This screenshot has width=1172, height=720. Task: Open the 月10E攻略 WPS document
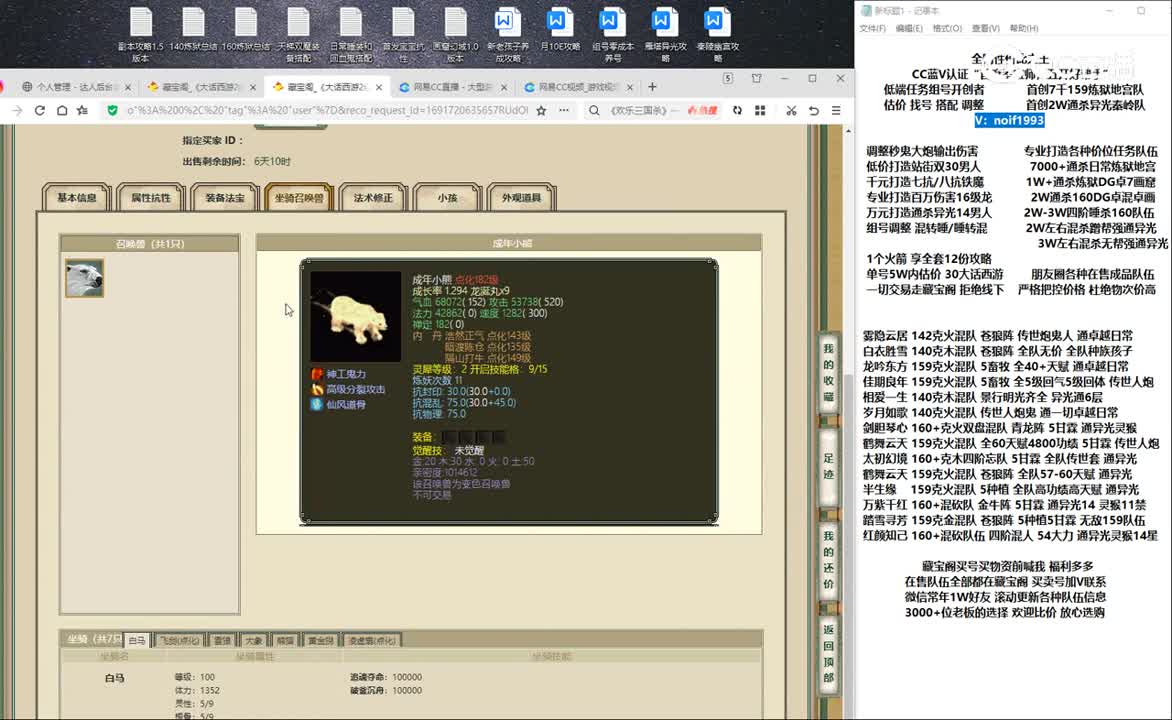560,30
